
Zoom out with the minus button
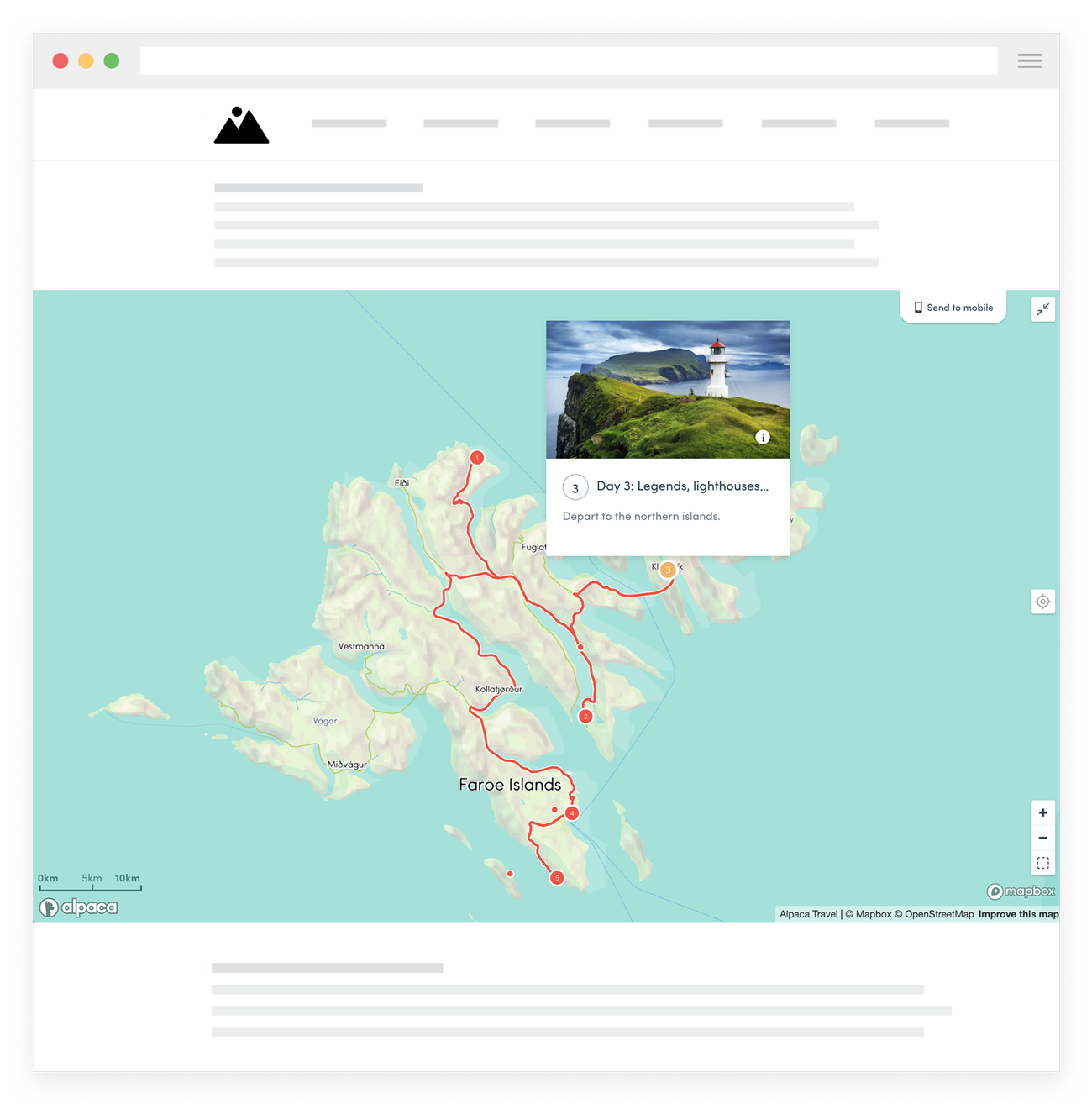[1042, 838]
